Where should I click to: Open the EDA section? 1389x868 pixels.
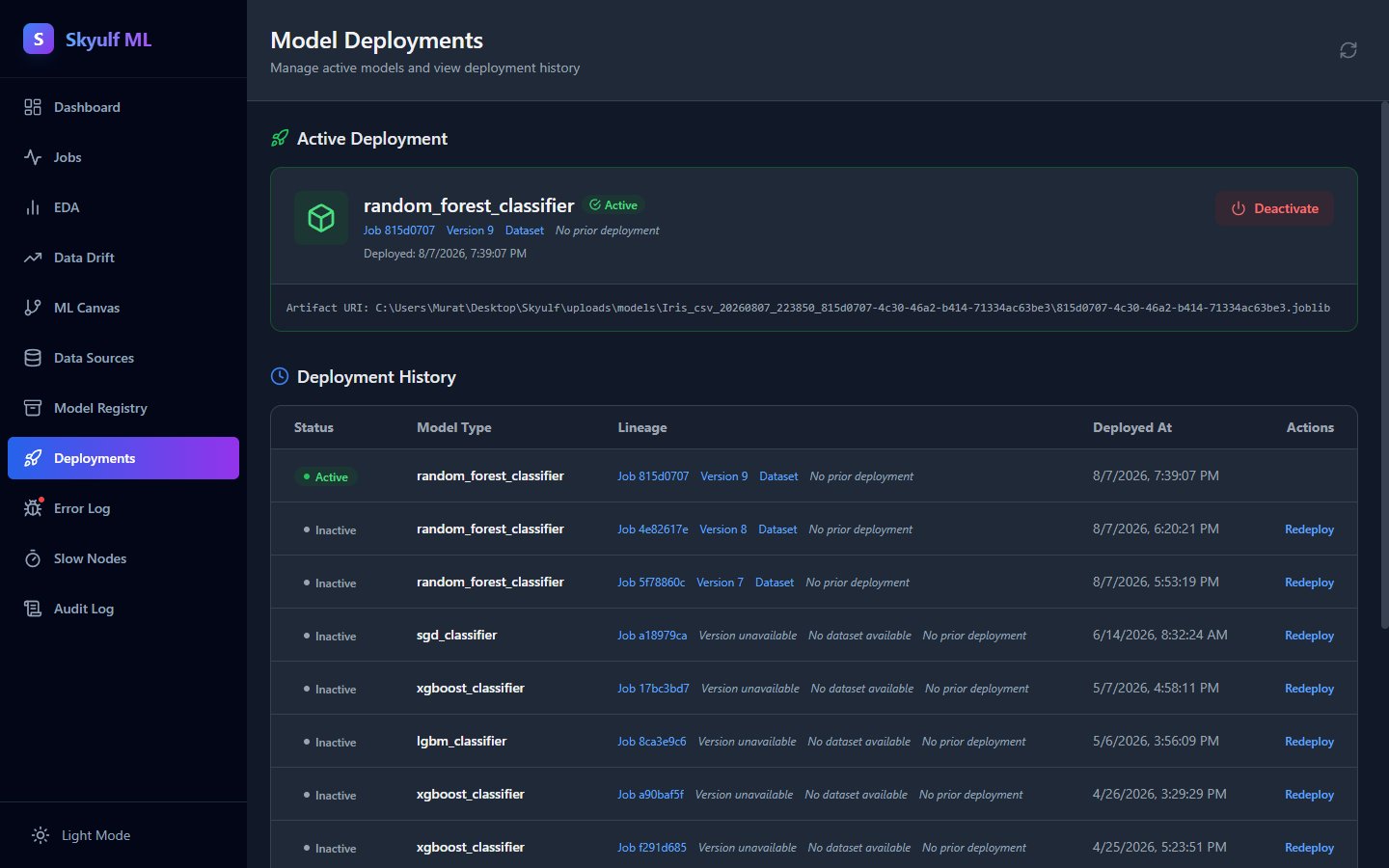click(x=123, y=207)
